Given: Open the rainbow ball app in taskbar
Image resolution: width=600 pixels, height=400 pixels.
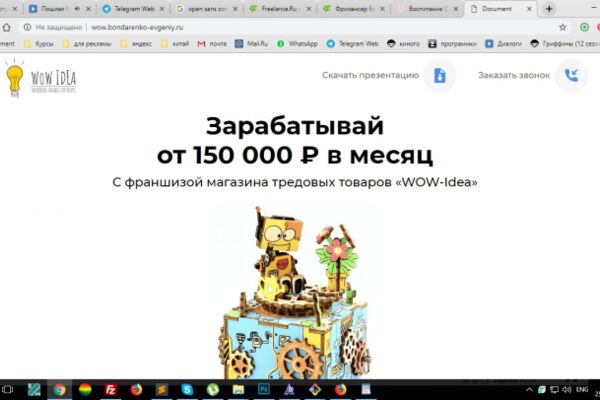Looking at the screenshot, I should tap(85, 390).
